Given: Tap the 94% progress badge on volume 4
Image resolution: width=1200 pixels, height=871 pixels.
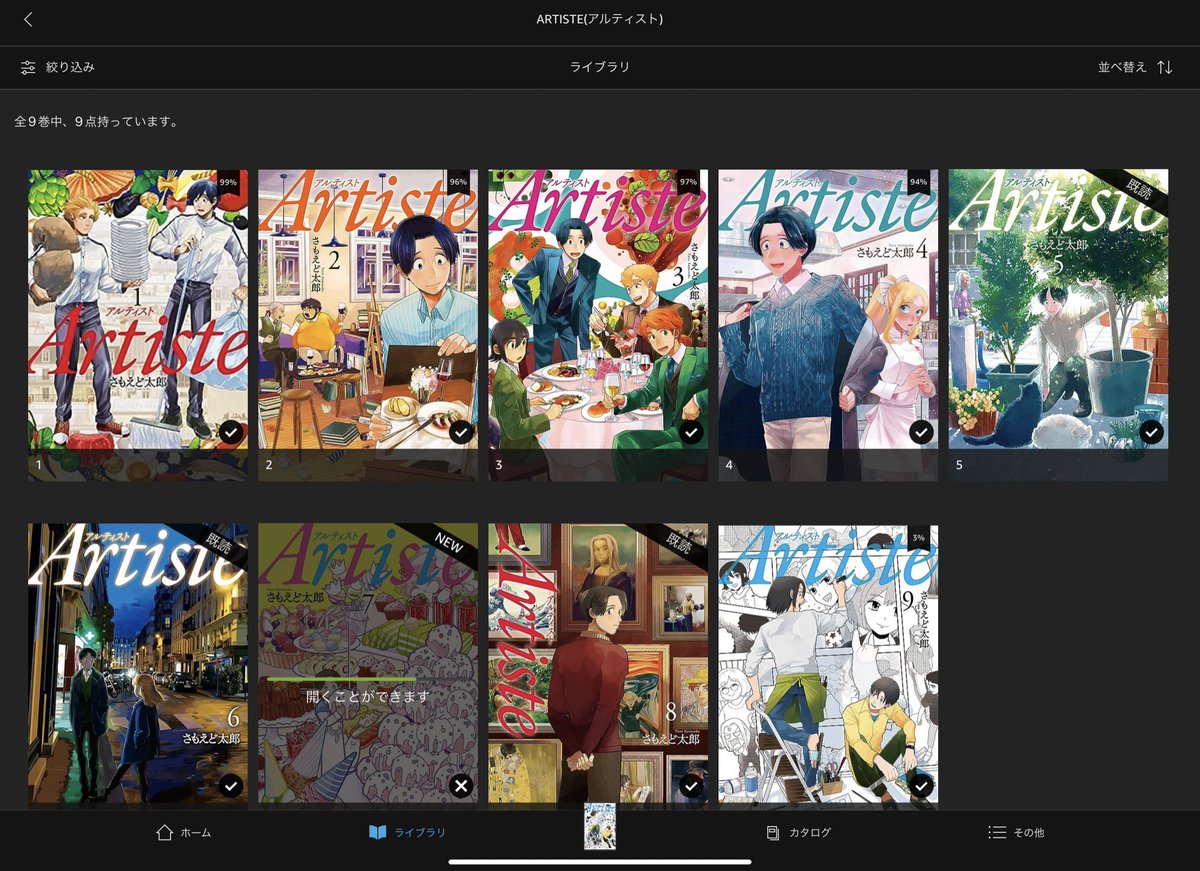Looking at the screenshot, I should [918, 182].
